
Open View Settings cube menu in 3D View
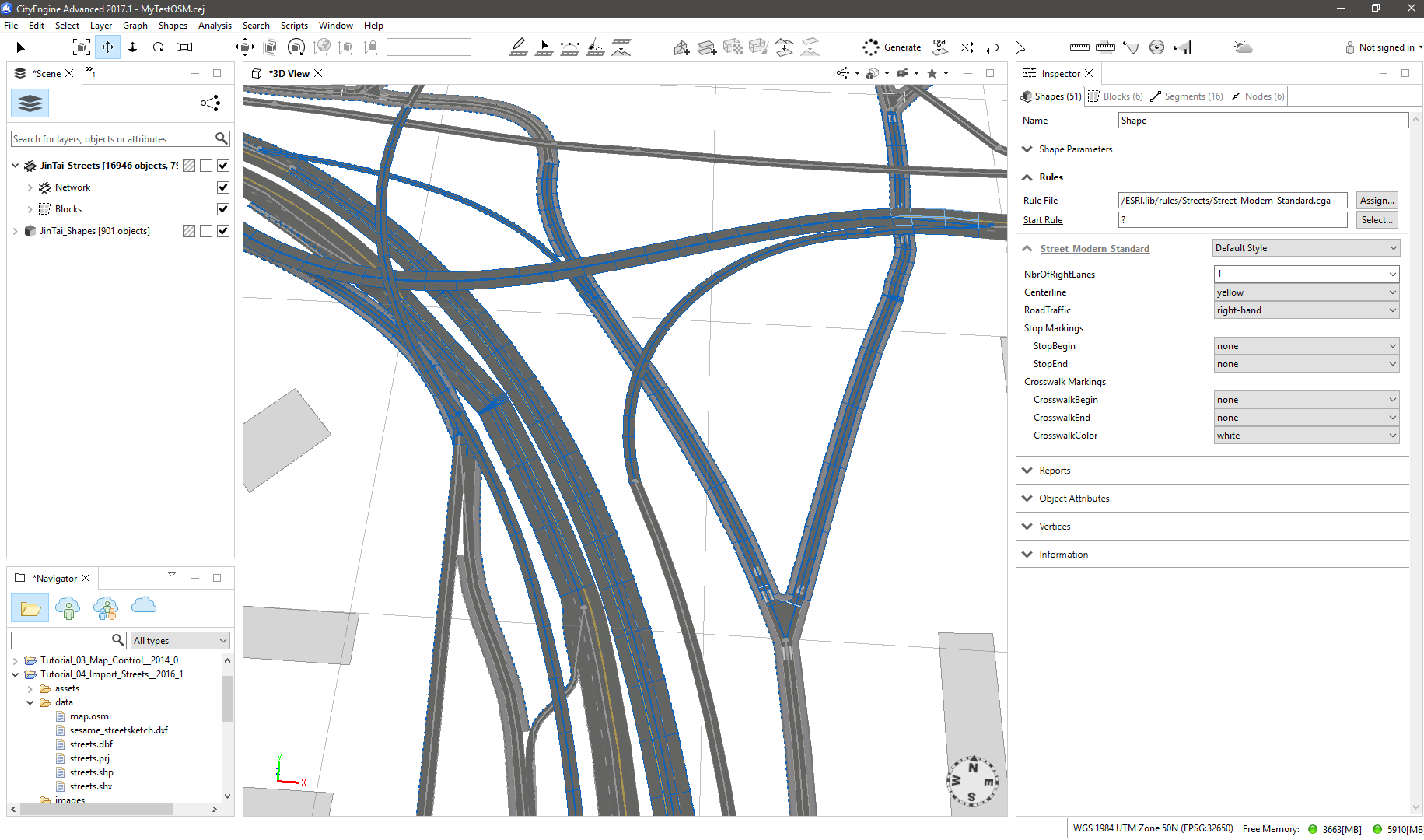pos(877,73)
